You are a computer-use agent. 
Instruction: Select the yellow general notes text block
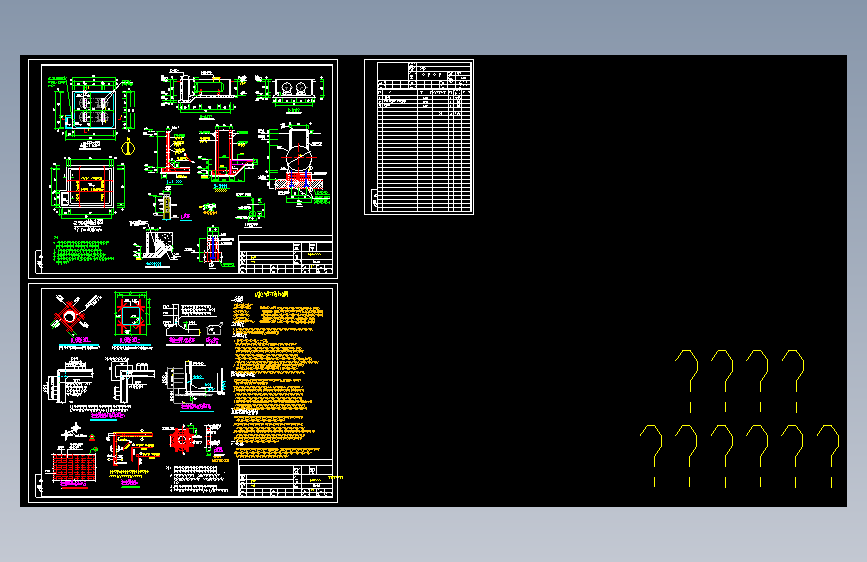click(276, 374)
